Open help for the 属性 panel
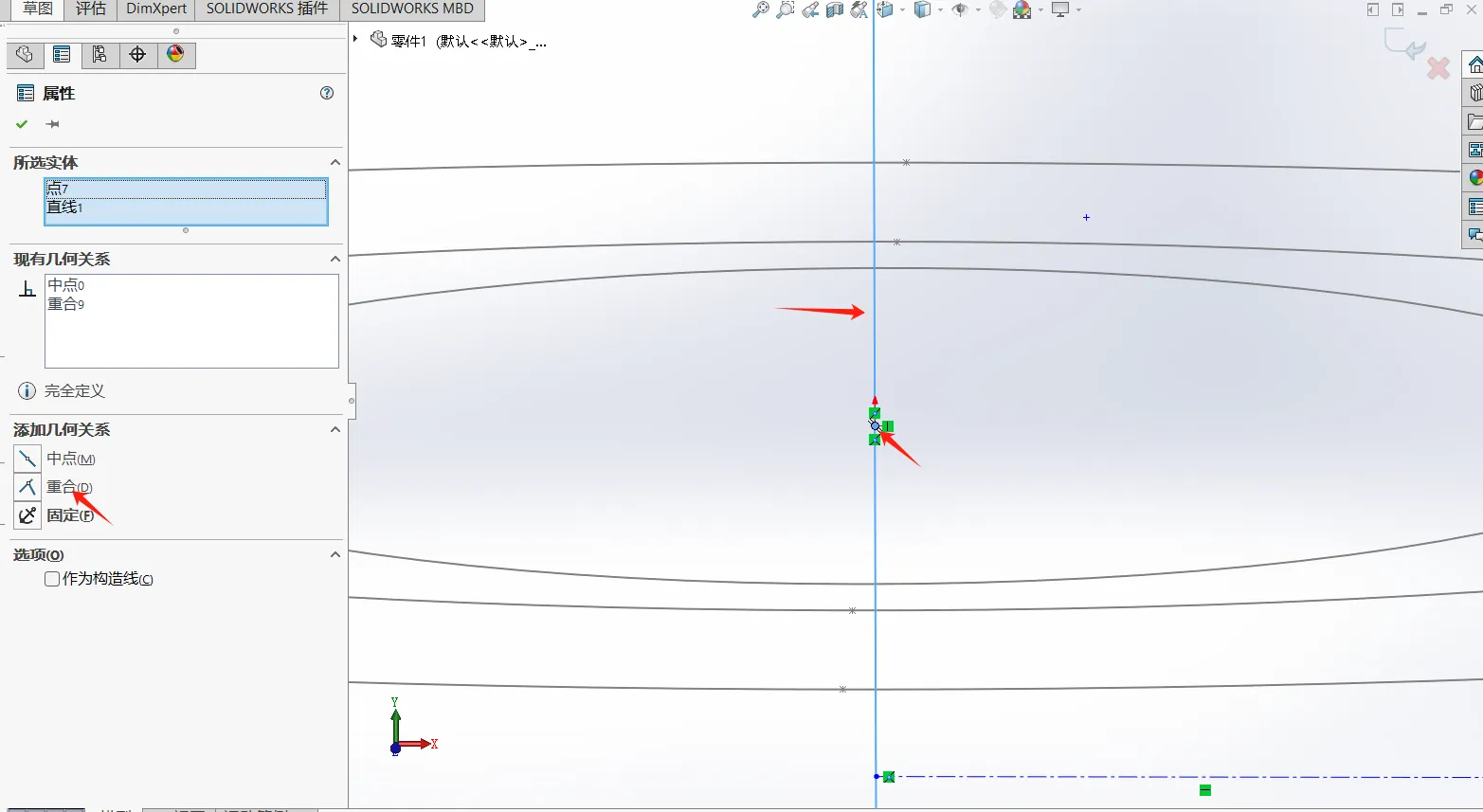1483x812 pixels. (x=327, y=93)
